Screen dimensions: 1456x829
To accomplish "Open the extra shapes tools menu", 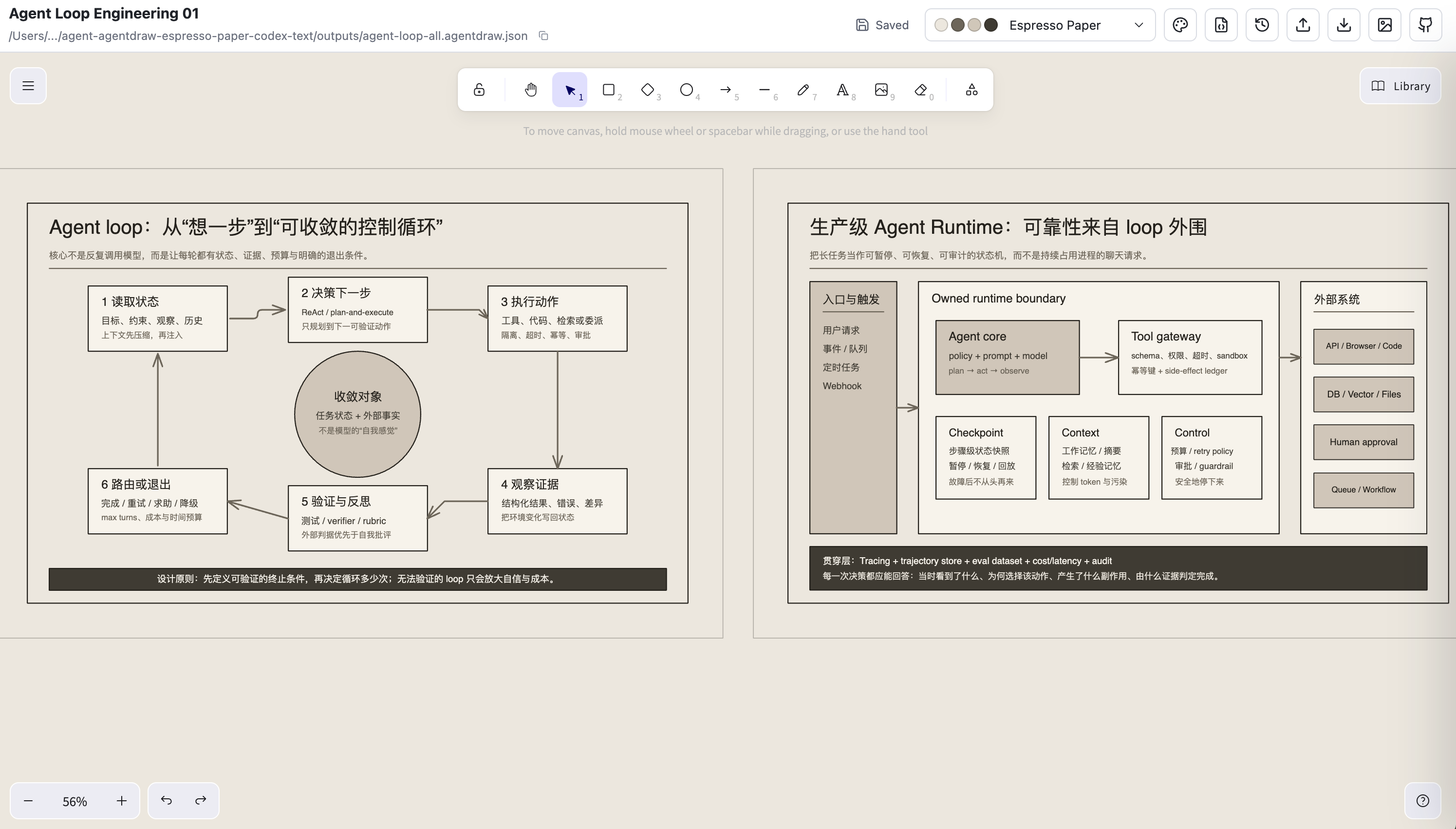I will [x=971, y=90].
